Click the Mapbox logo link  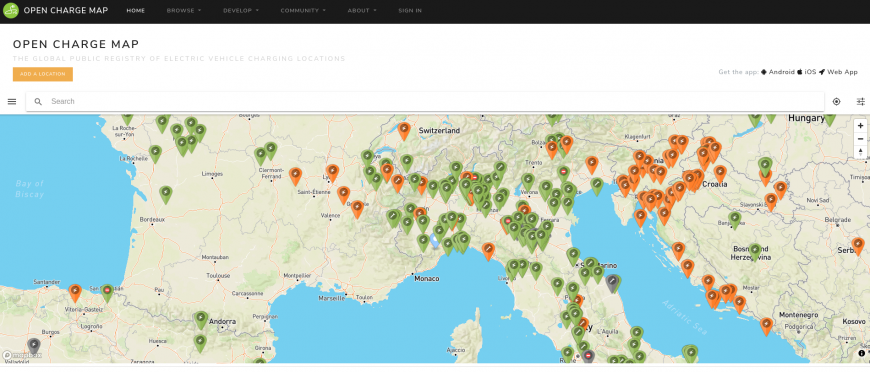[22, 355]
